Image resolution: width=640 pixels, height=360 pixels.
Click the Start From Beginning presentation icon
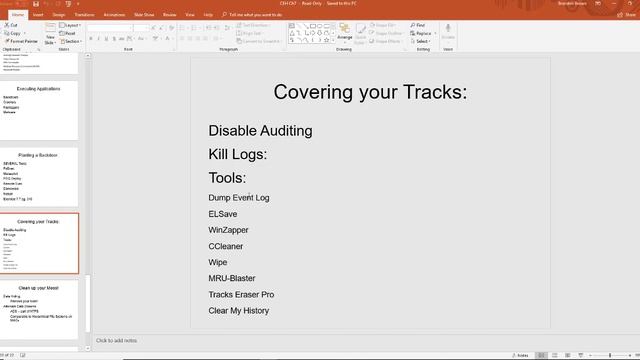[68, 4]
